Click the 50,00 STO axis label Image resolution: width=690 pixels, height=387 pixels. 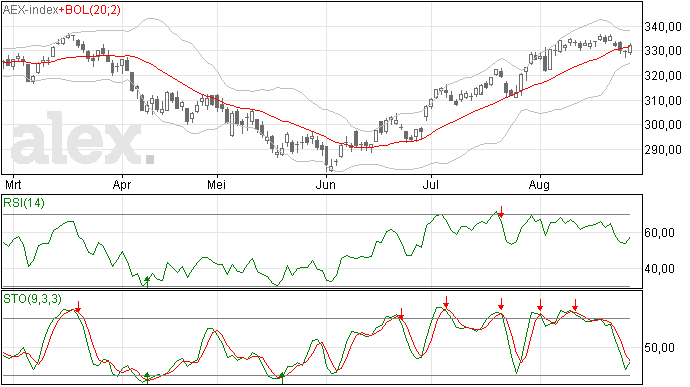[x=659, y=348]
